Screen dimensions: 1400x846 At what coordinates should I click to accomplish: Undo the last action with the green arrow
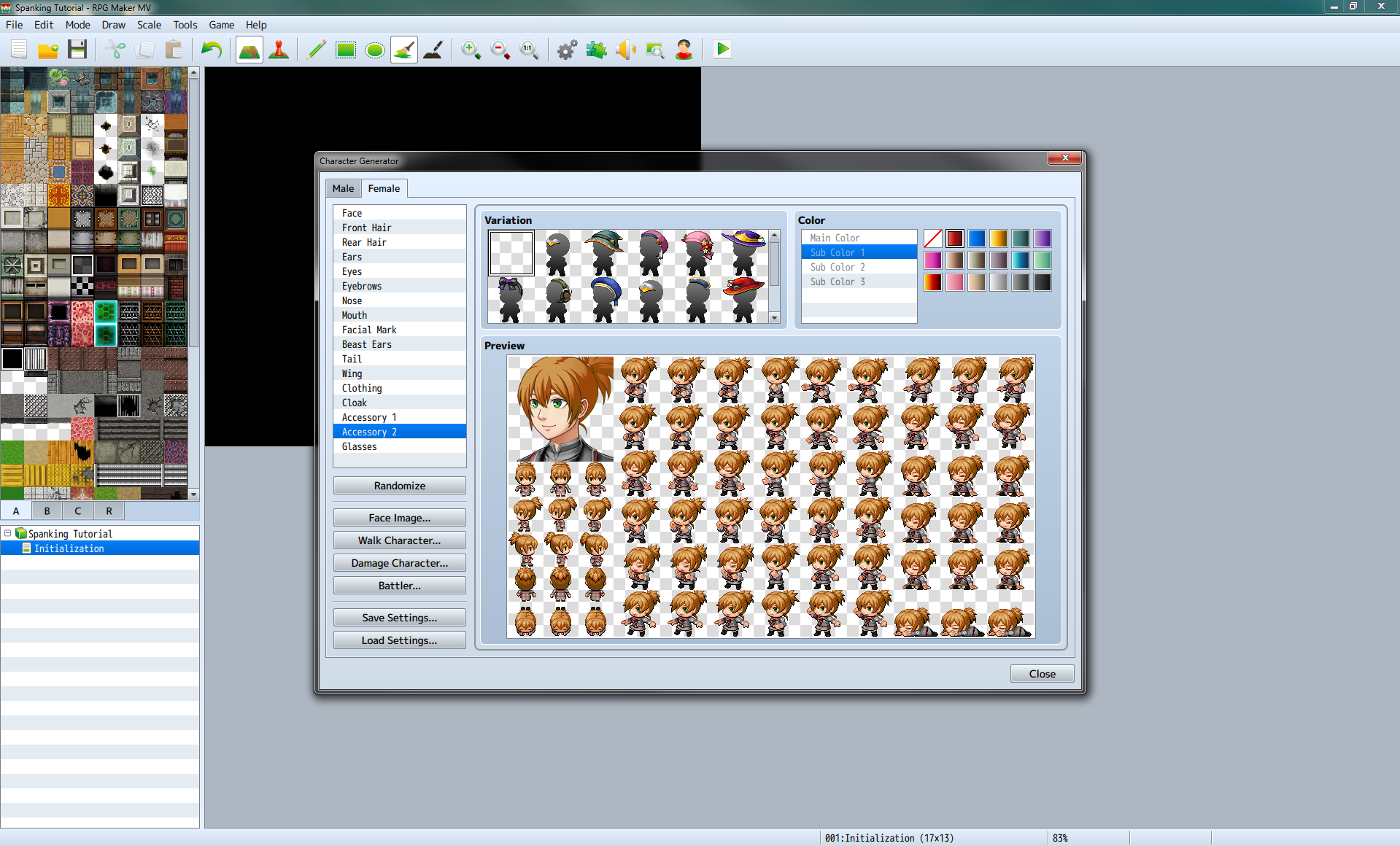tap(212, 50)
